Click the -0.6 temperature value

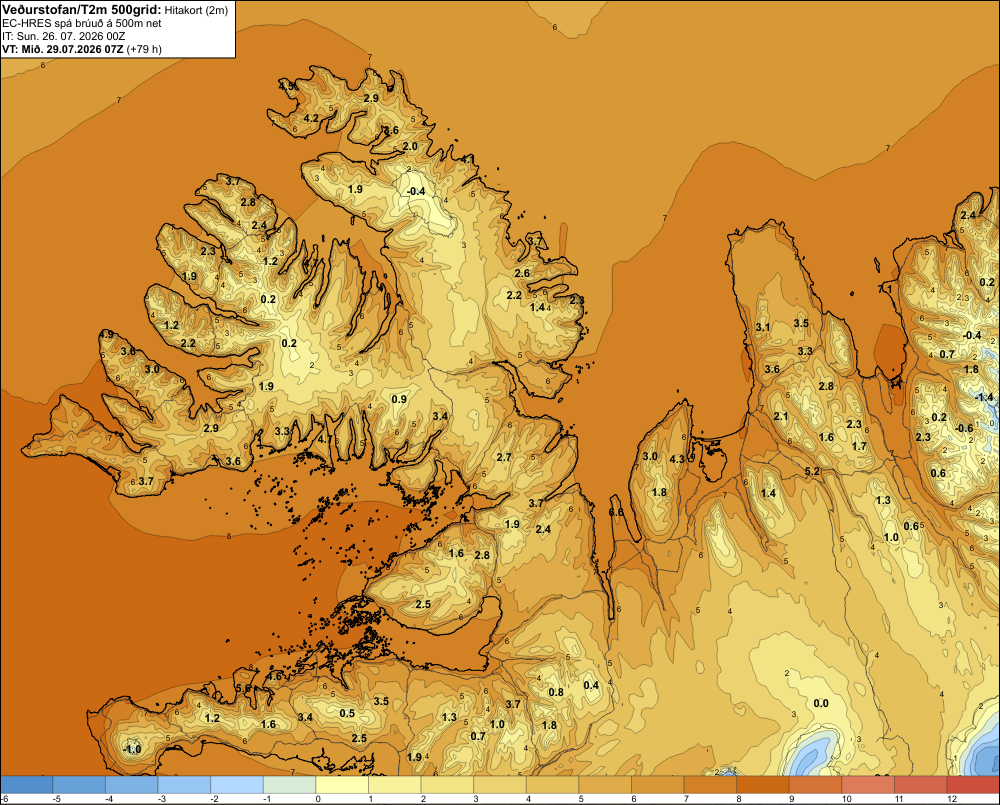pyautogui.click(x=964, y=429)
